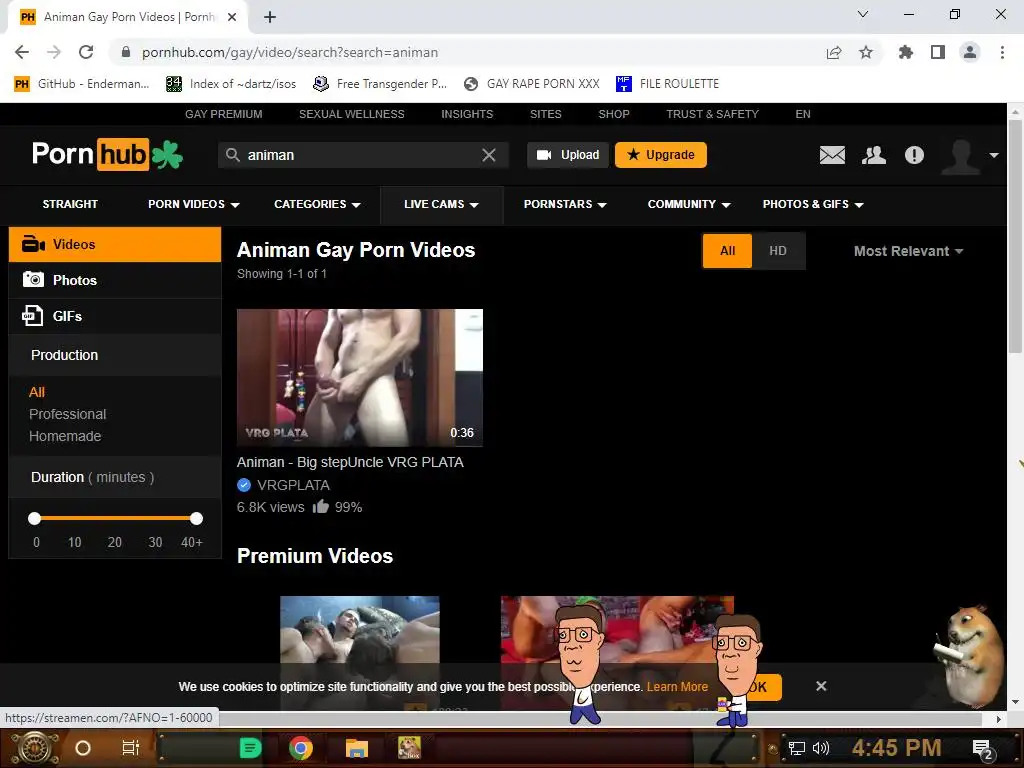
Task: Open Trust & Safety in top bar
Action: pyautogui.click(x=712, y=114)
